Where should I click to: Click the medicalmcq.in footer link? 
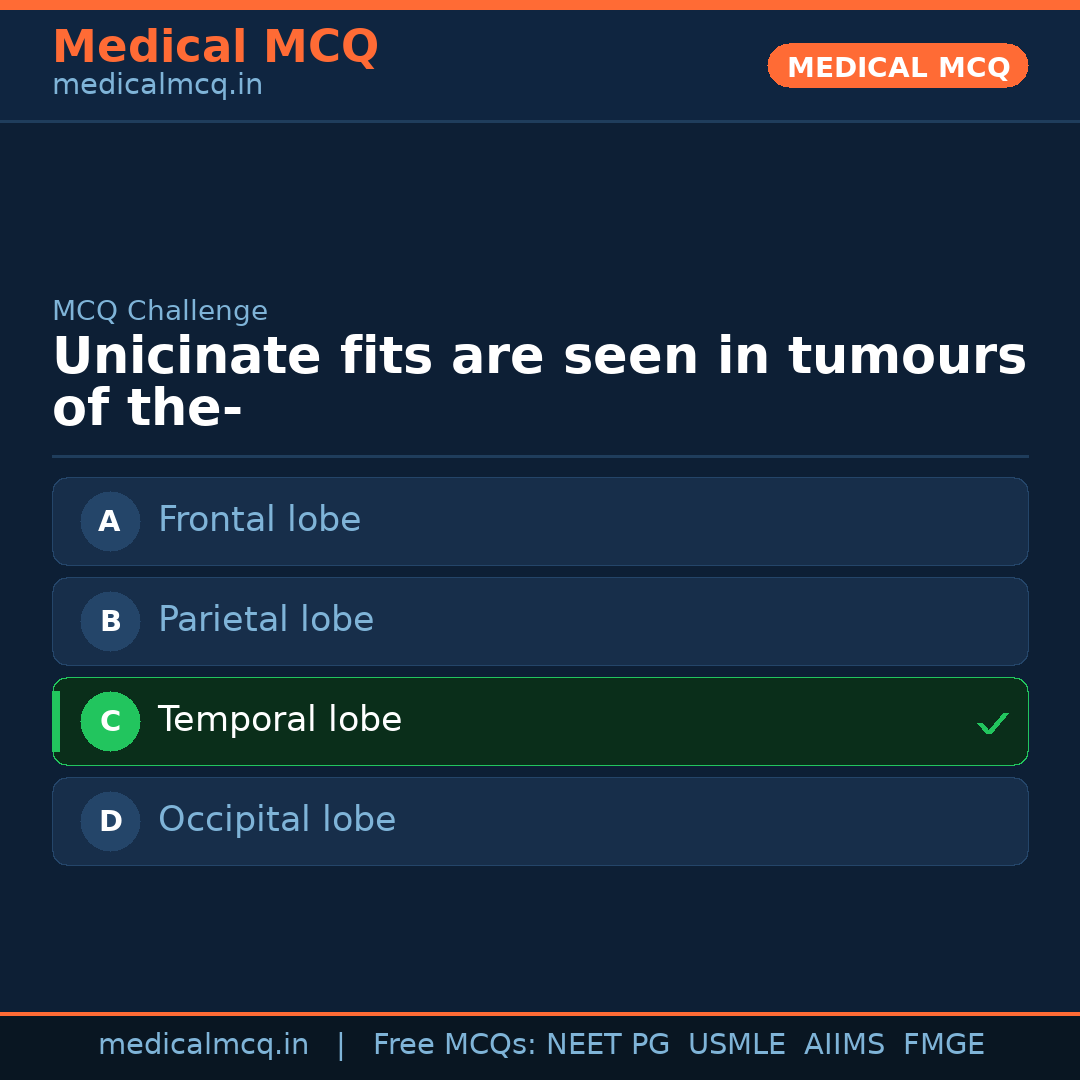point(204,1044)
